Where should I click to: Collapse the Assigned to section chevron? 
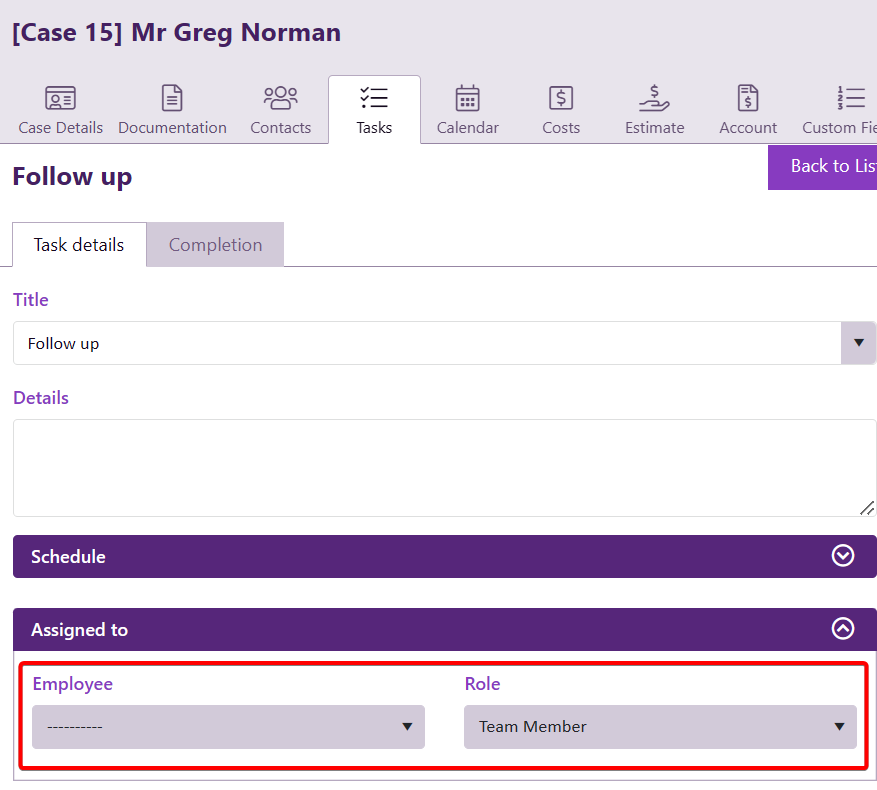click(x=843, y=629)
